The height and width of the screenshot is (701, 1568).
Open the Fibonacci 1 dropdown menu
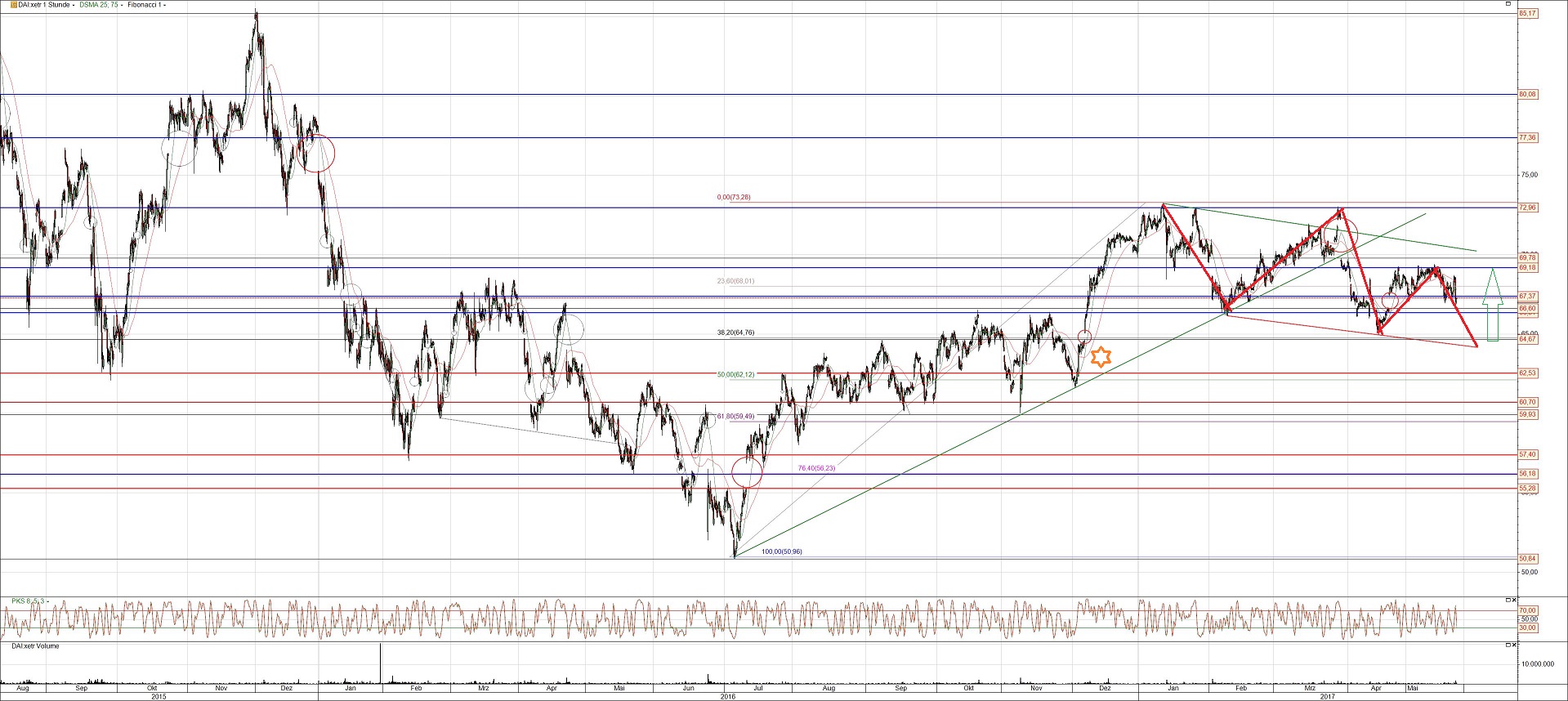pyautogui.click(x=146, y=5)
